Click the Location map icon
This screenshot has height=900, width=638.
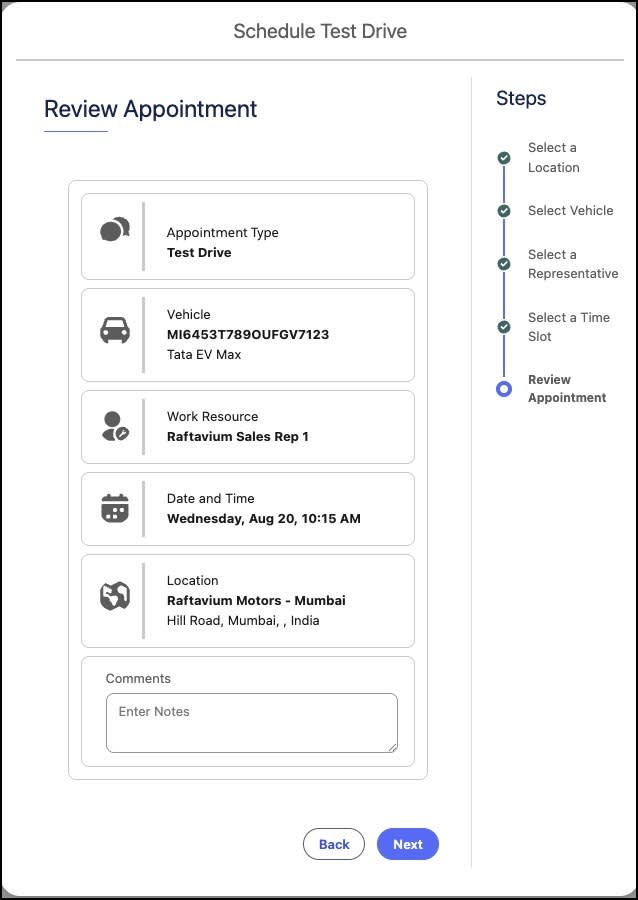tap(115, 596)
